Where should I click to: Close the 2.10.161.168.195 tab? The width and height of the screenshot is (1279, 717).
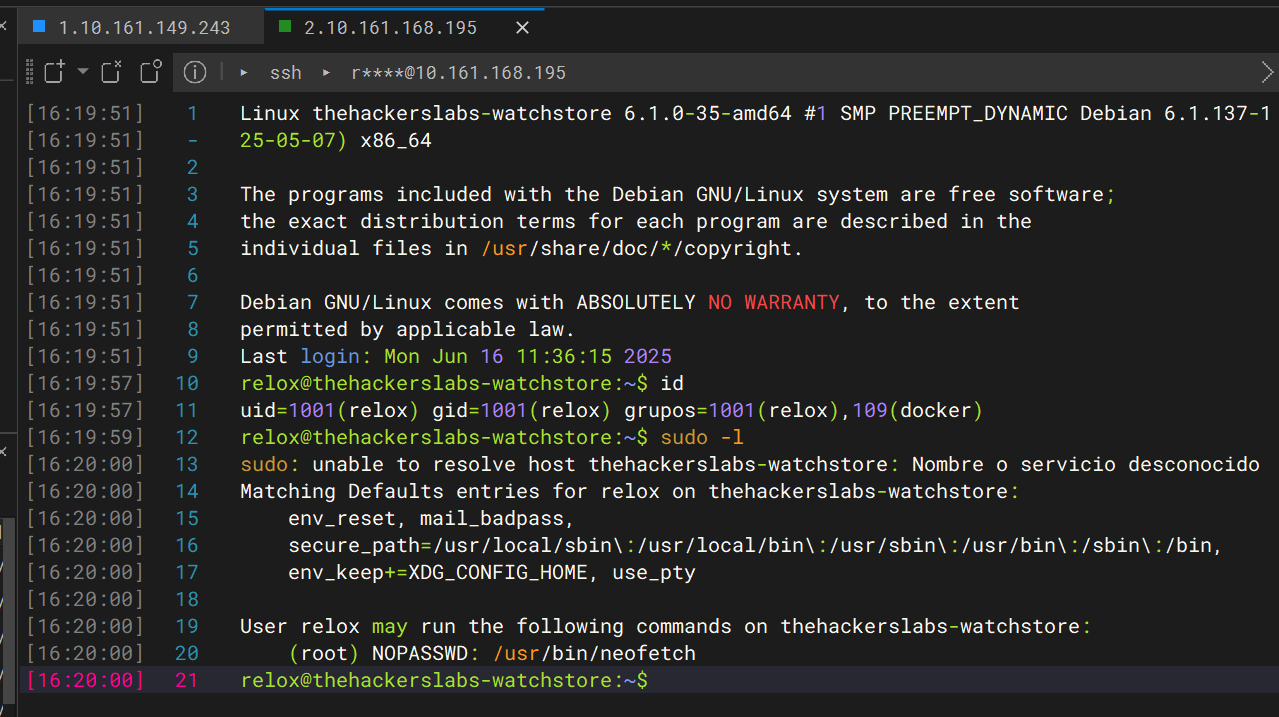pos(522,28)
